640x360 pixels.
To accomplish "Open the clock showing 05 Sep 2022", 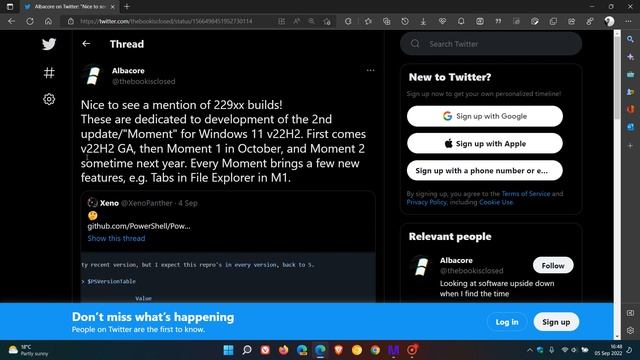I will coord(608,350).
